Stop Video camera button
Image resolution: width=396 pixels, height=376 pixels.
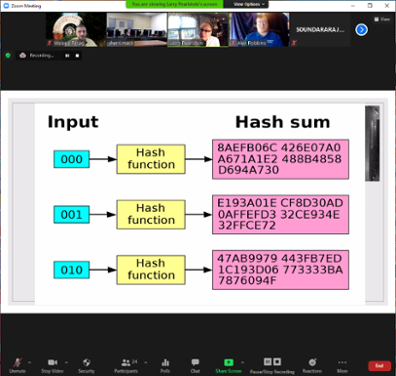(52, 365)
